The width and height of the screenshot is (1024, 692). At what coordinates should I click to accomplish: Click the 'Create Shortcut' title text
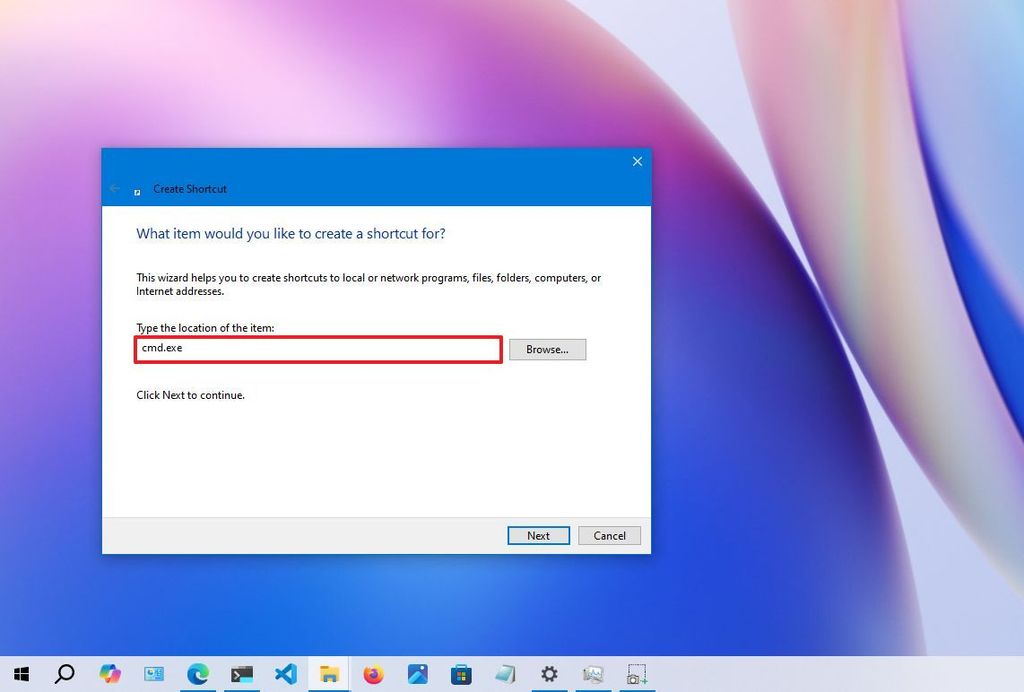point(190,189)
